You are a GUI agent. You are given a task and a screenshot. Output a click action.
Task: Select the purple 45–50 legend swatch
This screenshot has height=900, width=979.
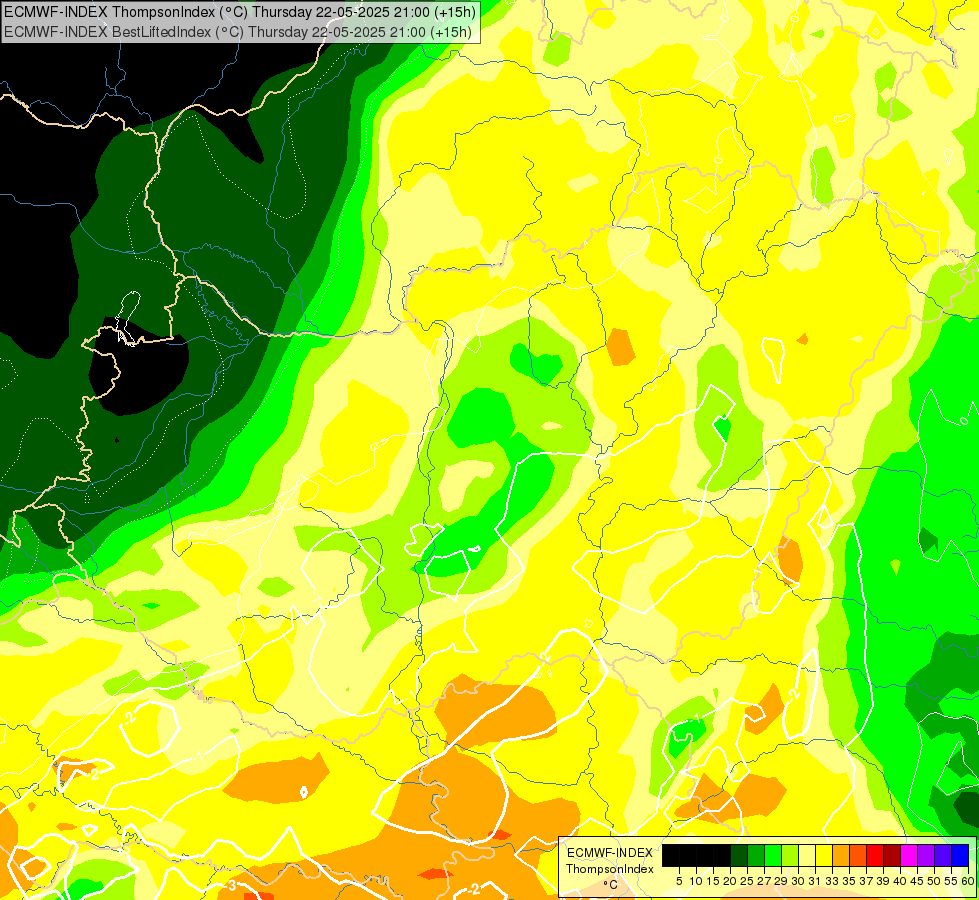[x=925, y=856]
